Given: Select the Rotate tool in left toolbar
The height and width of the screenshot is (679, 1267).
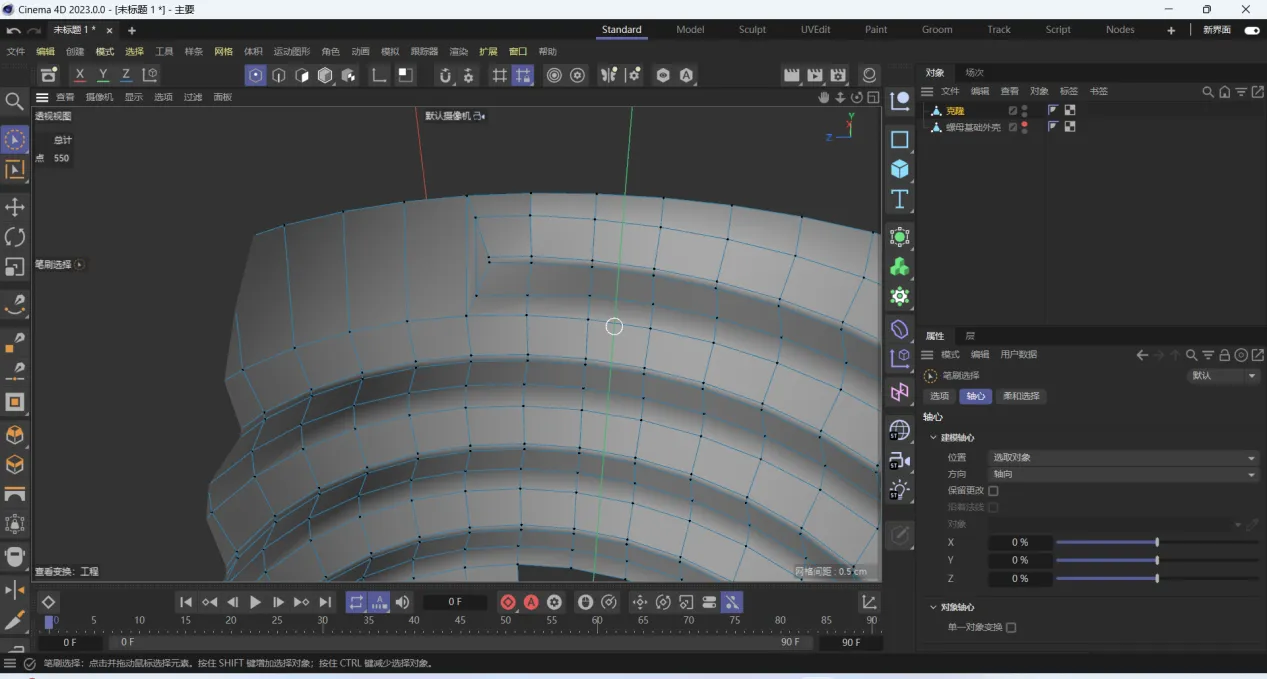Looking at the screenshot, I should point(15,237).
